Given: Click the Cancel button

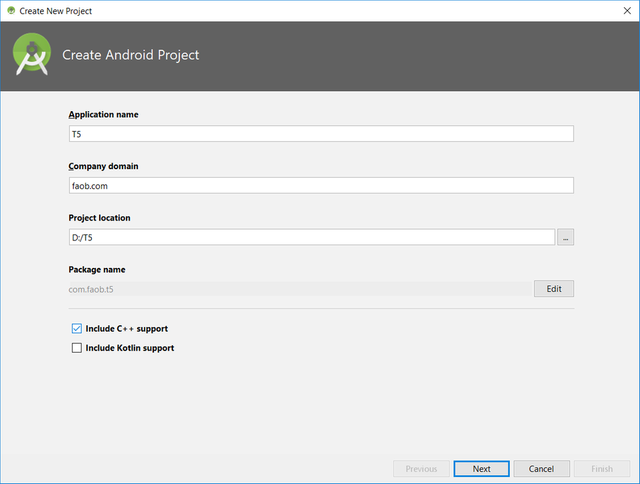Looking at the screenshot, I should point(542,469).
